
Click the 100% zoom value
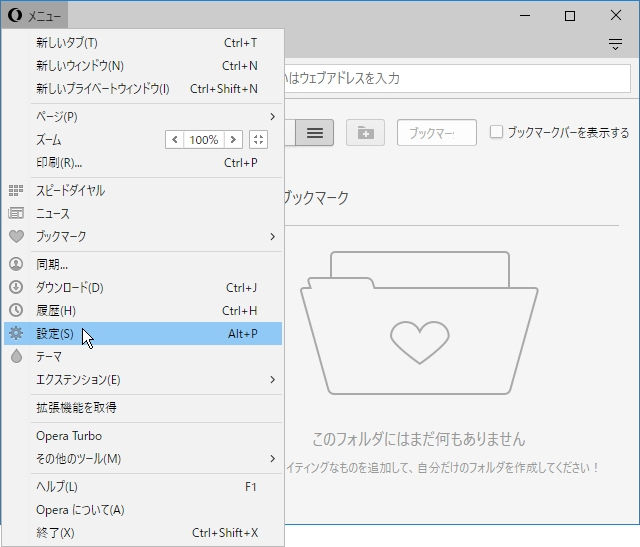pyautogui.click(x=204, y=140)
